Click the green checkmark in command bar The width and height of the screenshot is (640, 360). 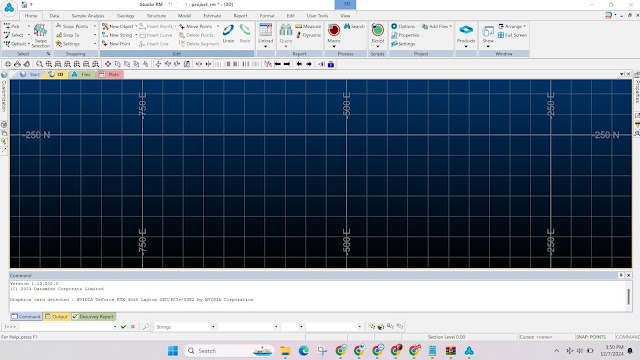point(124,327)
